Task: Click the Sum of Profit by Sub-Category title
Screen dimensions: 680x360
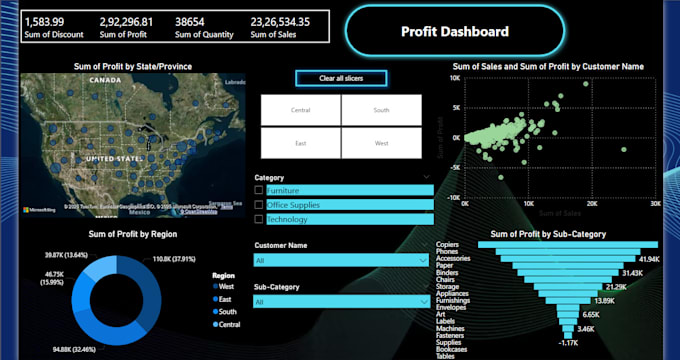Action: click(x=548, y=234)
